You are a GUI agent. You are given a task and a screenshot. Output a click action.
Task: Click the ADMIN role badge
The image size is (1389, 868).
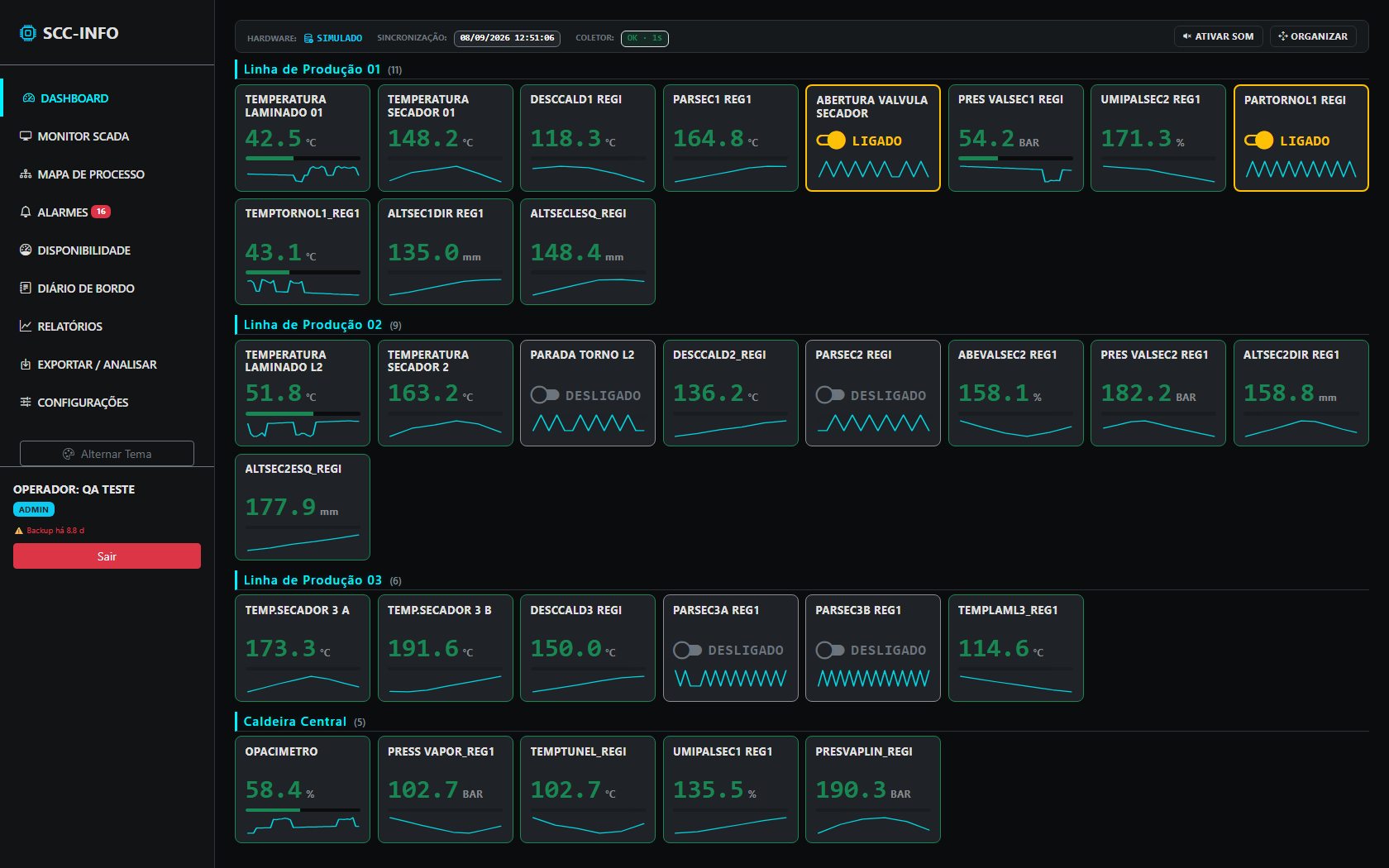pos(34,510)
